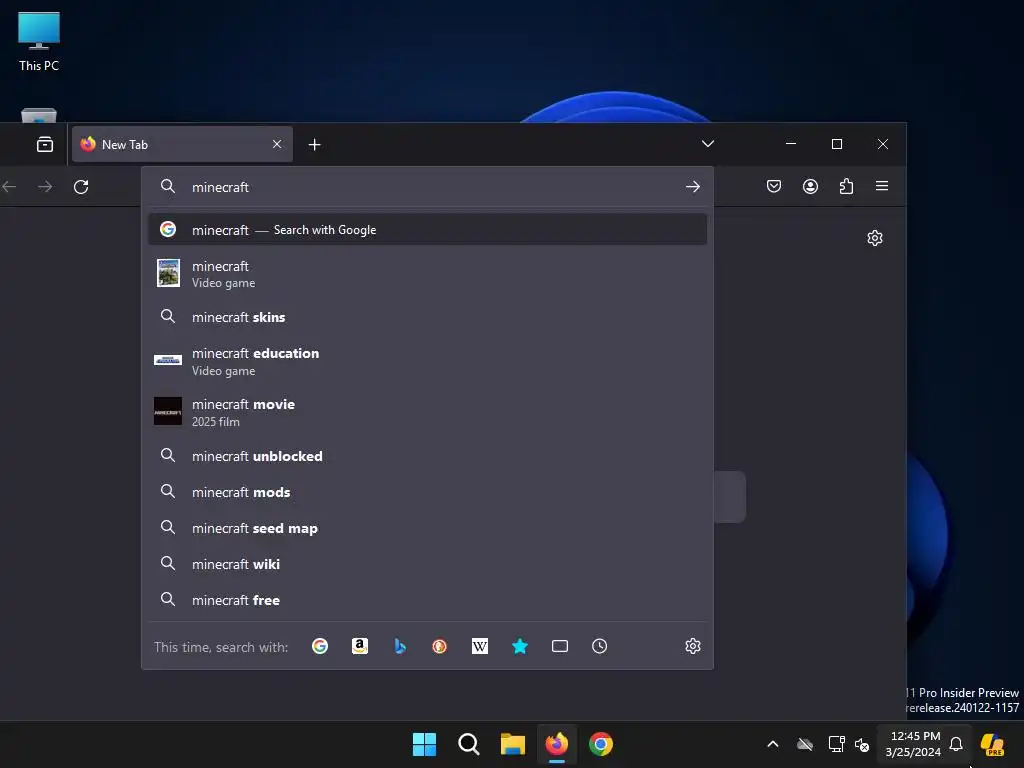Open taskbar Search
Image resolution: width=1024 pixels, height=768 pixels.
[468, 744]
